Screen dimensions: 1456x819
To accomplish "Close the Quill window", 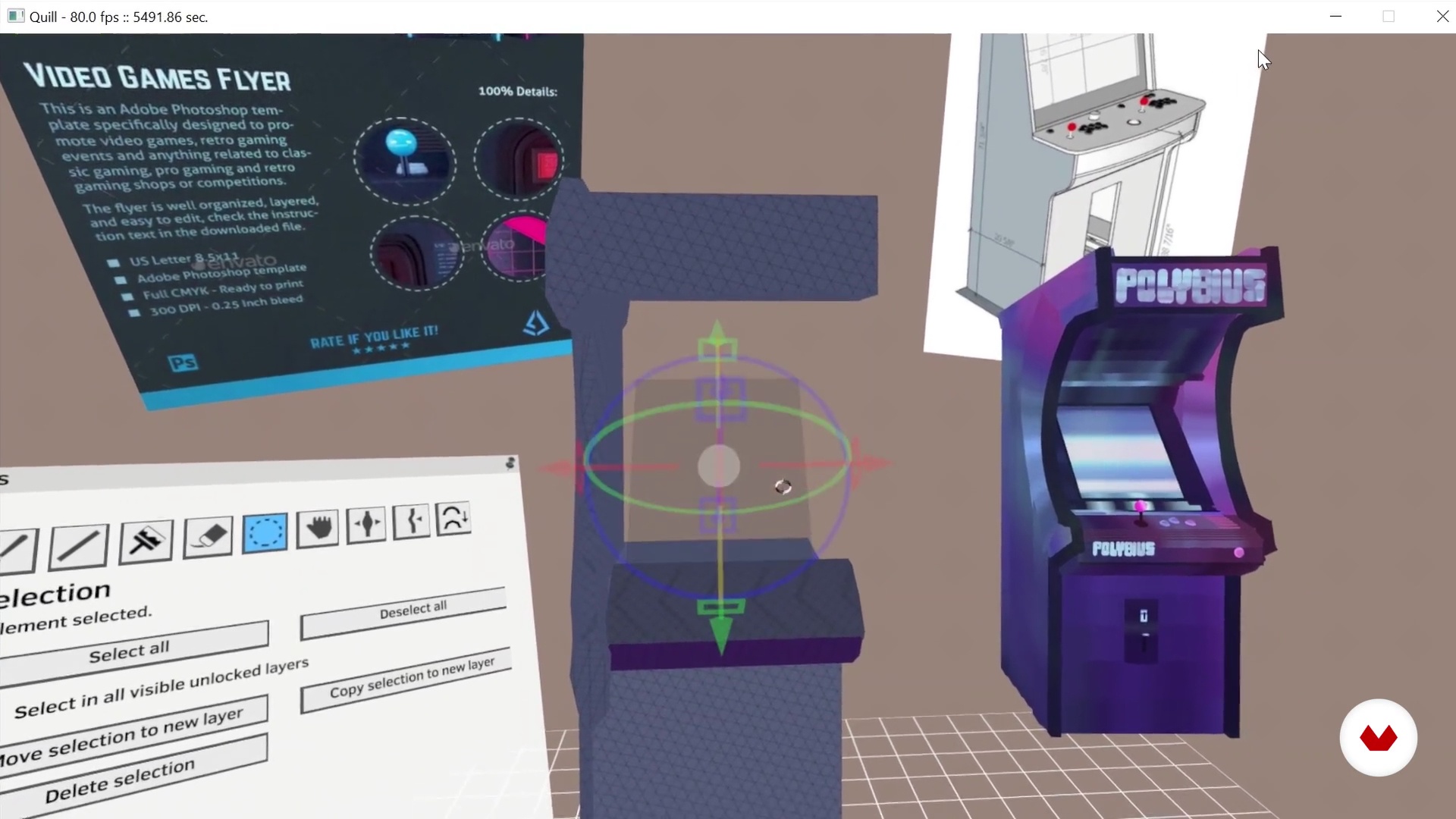I will pyautogui.click(x=1442, y=16).
